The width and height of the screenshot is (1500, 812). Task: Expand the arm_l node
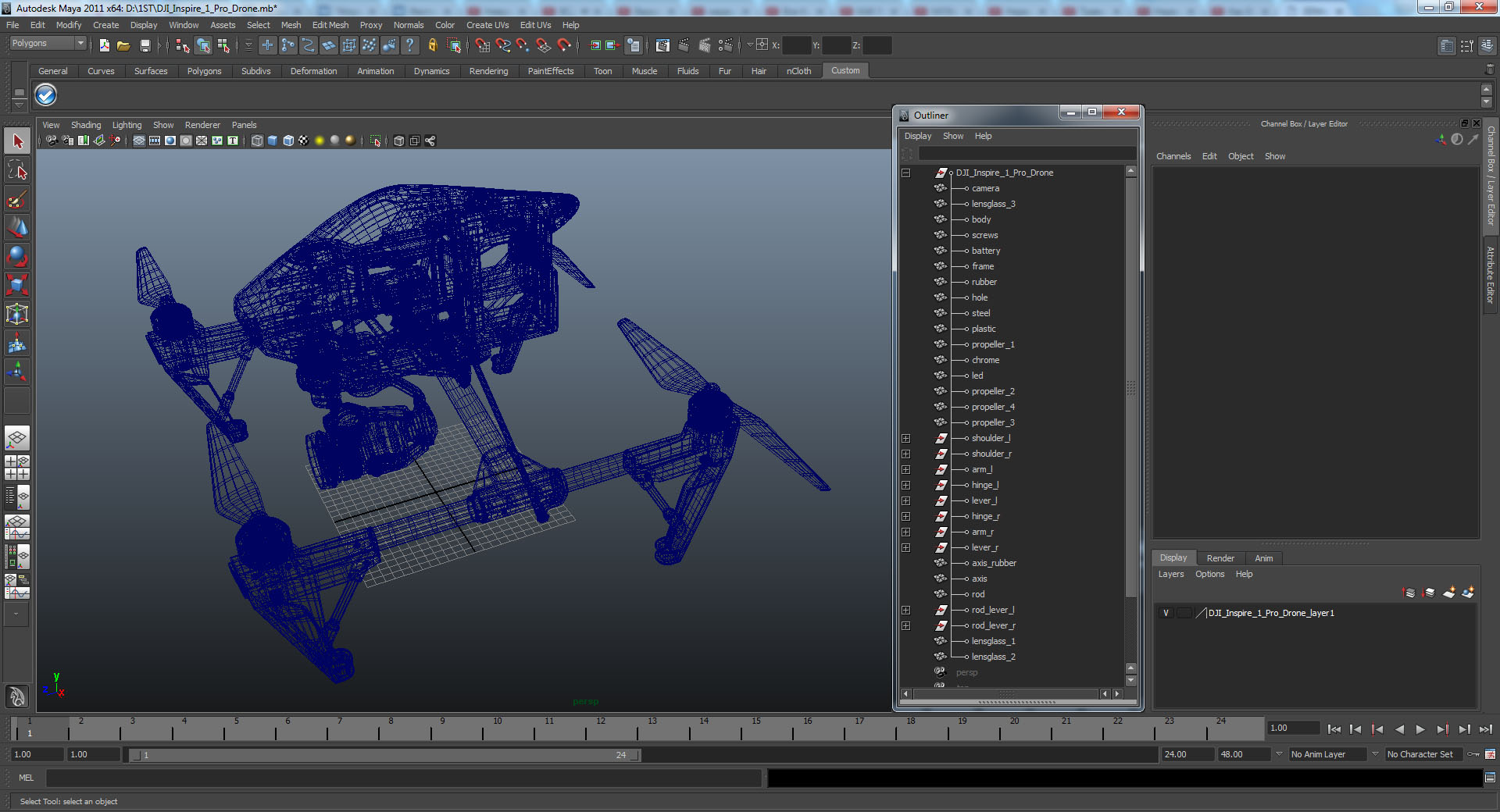(x=905, y=469)
